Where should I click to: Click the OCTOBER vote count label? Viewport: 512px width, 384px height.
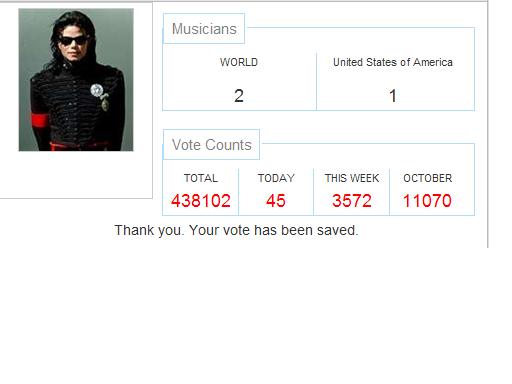[x=428, y=178]
